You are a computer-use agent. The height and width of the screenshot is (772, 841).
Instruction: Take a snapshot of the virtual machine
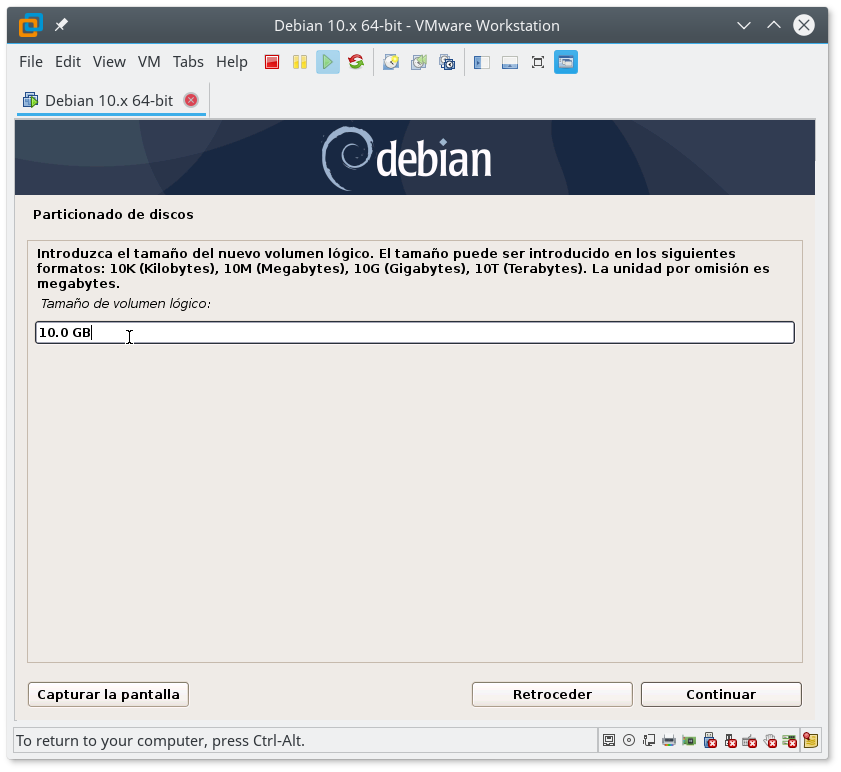(x=391, y=62)
